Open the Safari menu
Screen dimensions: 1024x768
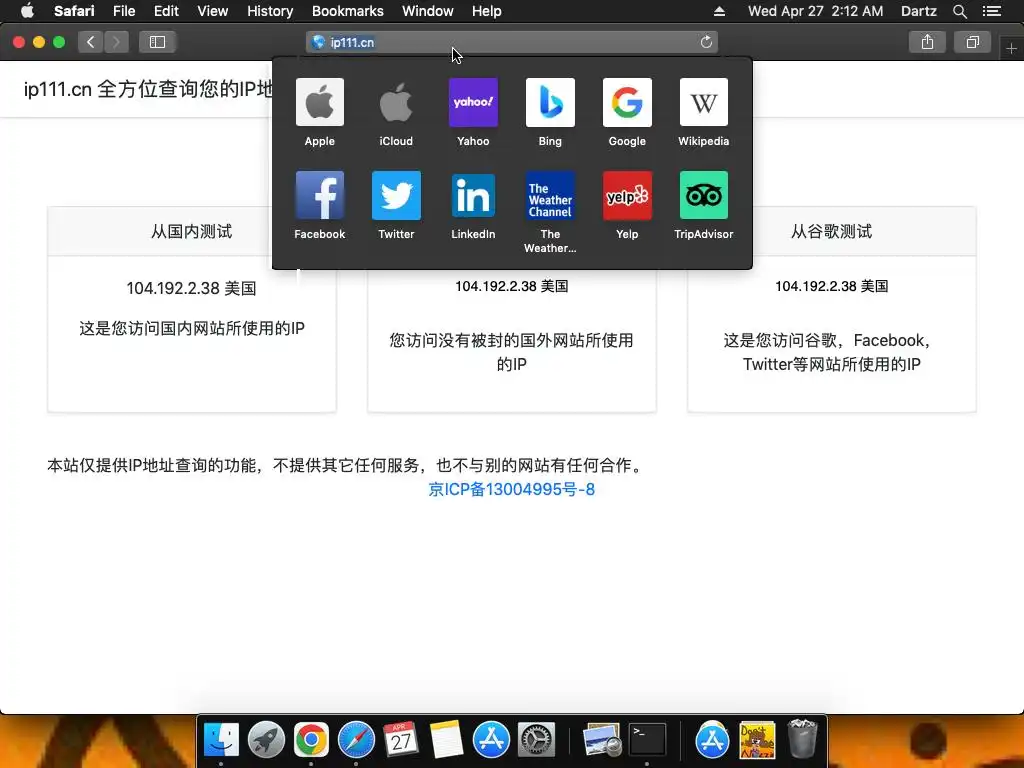click(x=74, y=11)
